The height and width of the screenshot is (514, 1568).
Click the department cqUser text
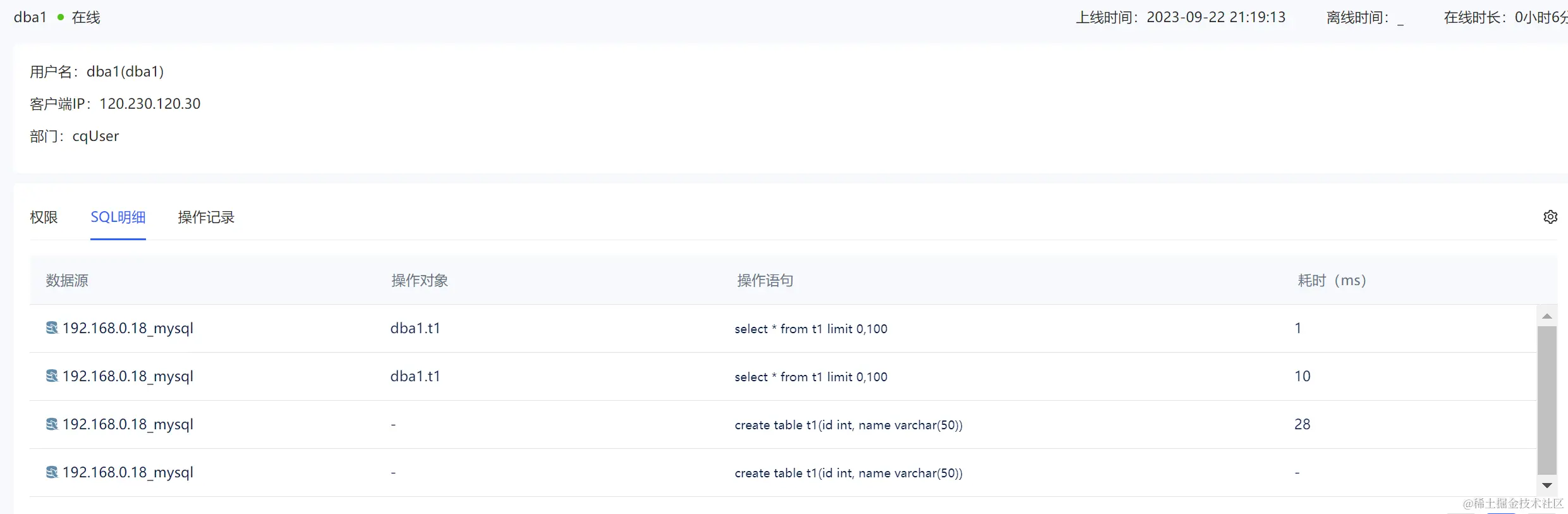point(95,136)
